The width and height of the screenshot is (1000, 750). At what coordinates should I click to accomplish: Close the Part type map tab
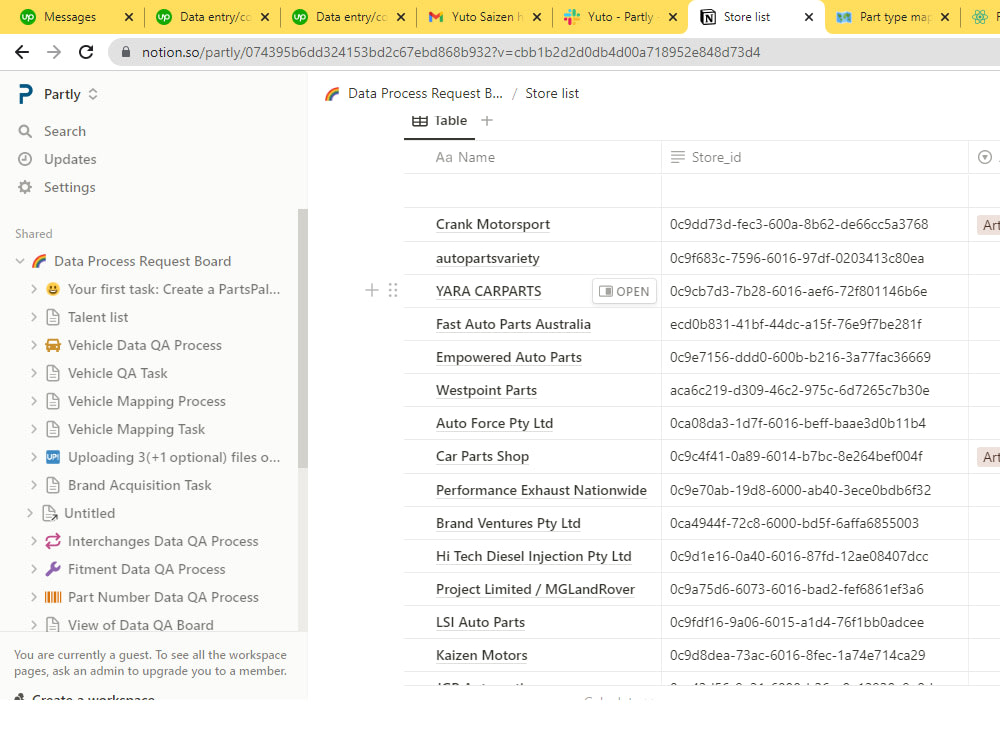[x=945, y=17]
